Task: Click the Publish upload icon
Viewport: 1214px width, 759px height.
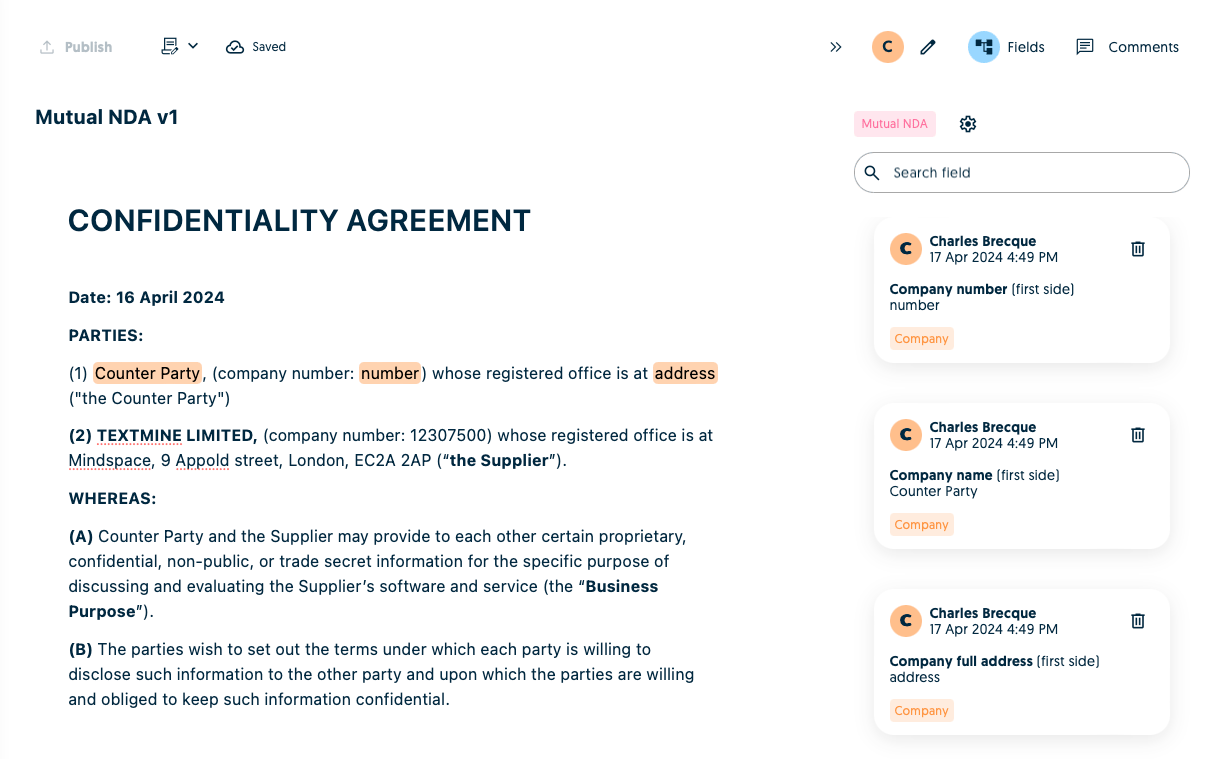Action: click(47, 47)
